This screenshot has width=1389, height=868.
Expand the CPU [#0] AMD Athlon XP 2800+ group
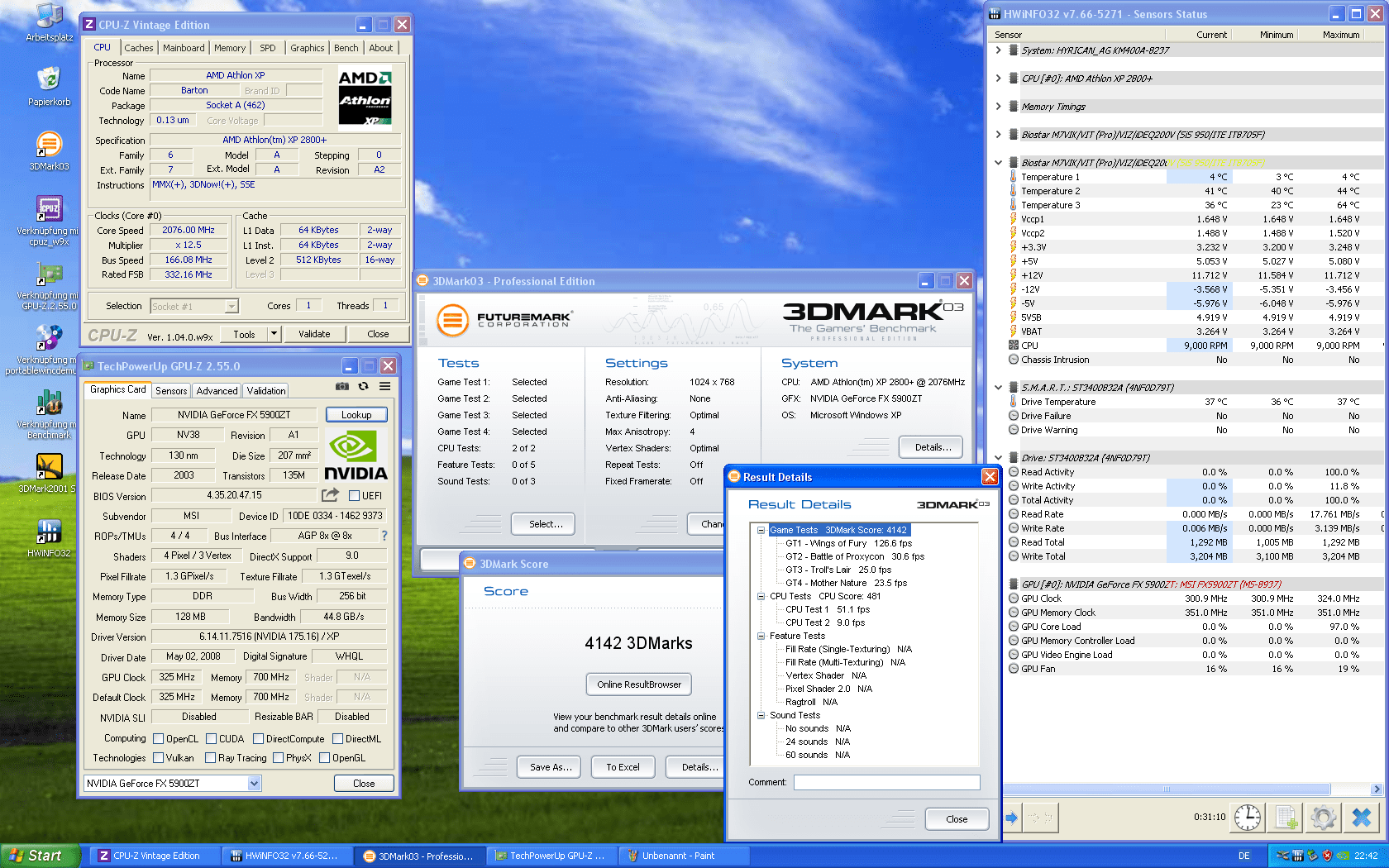[998, 79]
